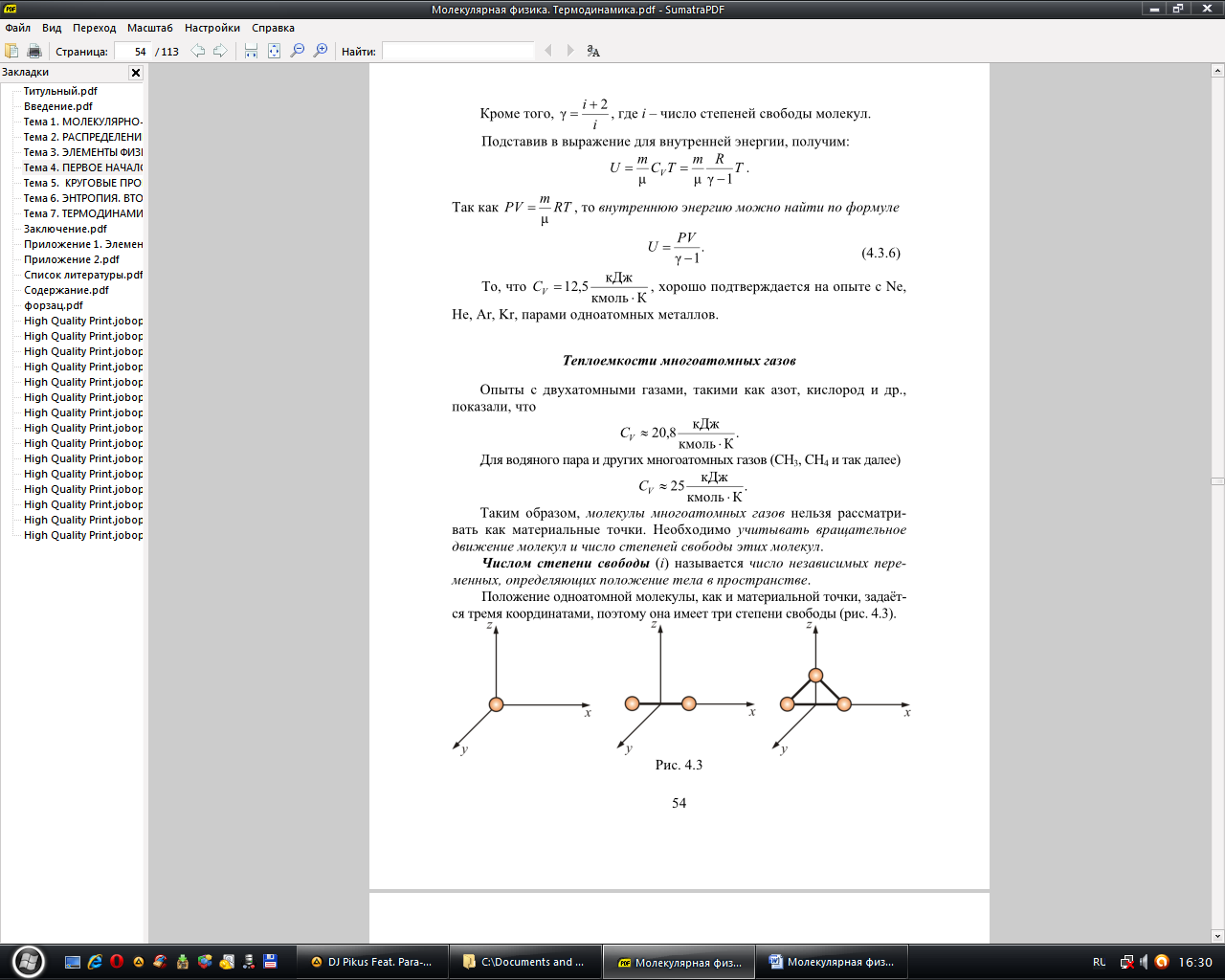Open the Переход menu
This screenshot has height=980, width=1225.
(x=94, y=28)
